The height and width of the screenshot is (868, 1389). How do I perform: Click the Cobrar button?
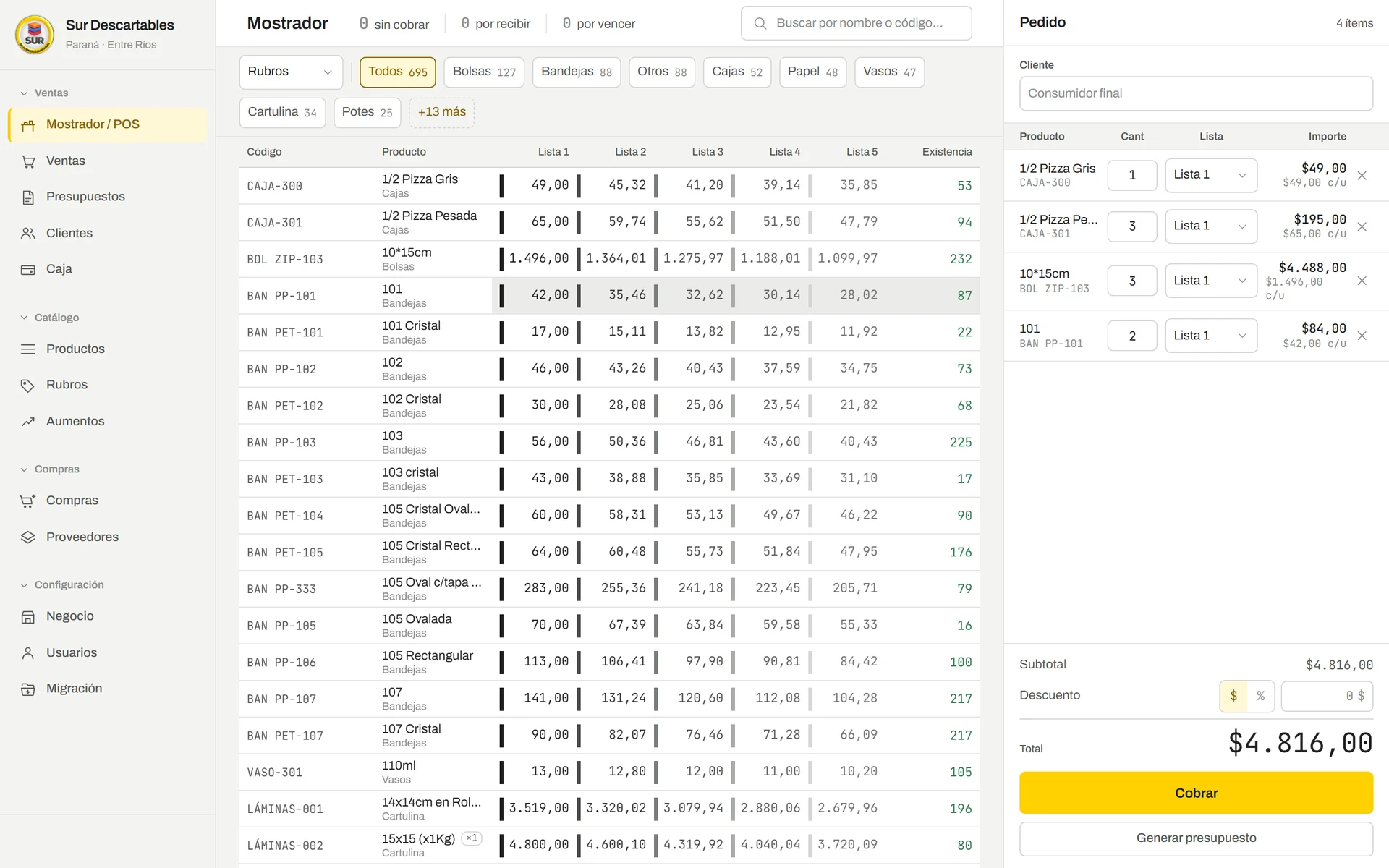pyautogui.click(x=1196, y=793)
